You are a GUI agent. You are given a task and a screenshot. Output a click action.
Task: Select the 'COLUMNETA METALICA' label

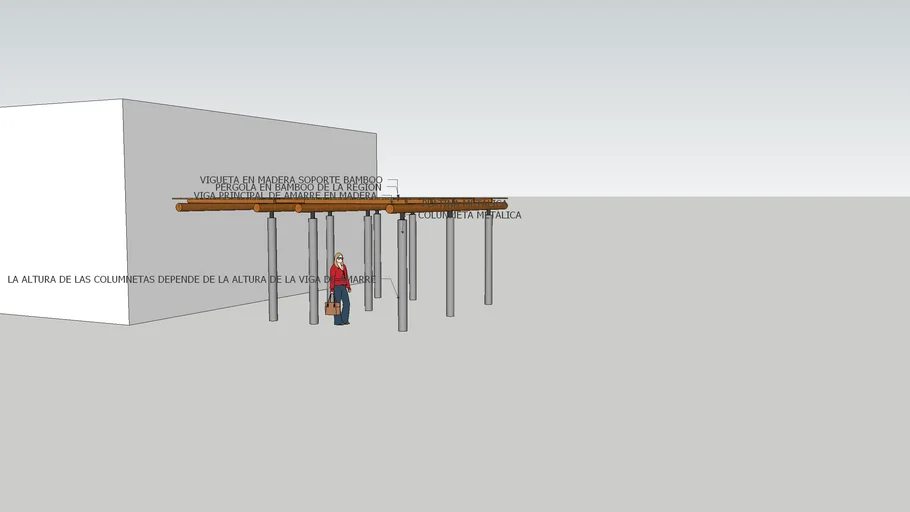pos(469,215)
